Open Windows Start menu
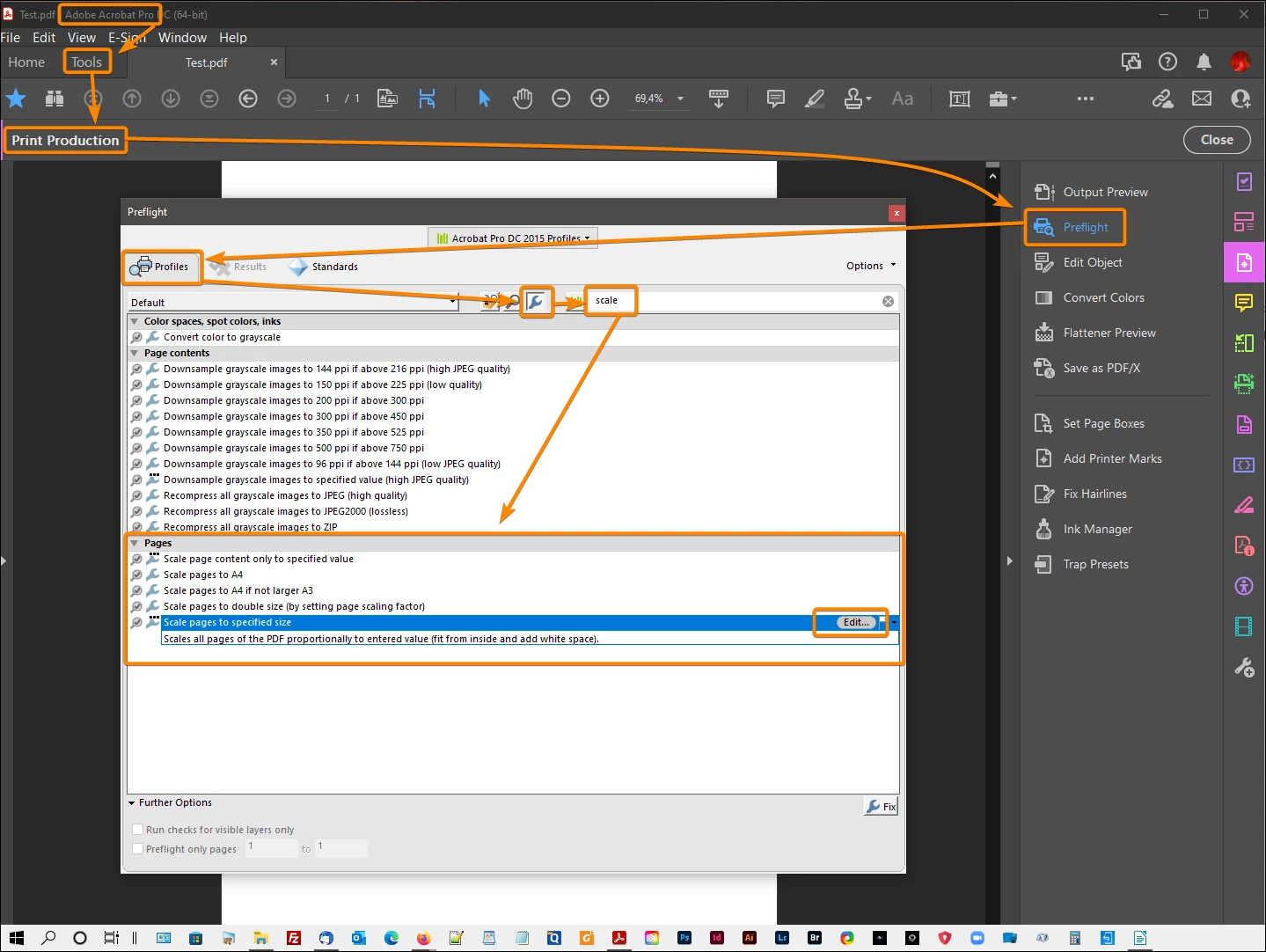The height and width of the screenshot is (952, 1266). pyautogui.click(x=17, y=938)
